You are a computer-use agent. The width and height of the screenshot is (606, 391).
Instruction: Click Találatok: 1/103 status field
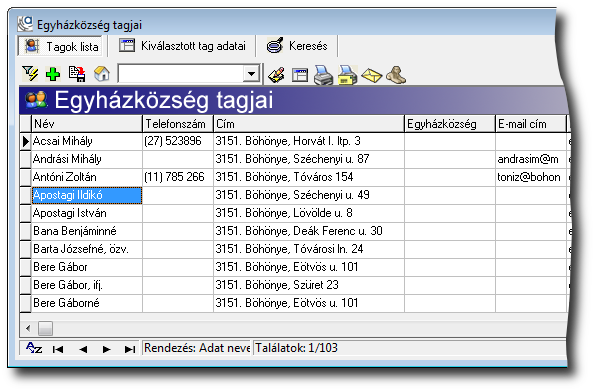click(x=410, y=348)
